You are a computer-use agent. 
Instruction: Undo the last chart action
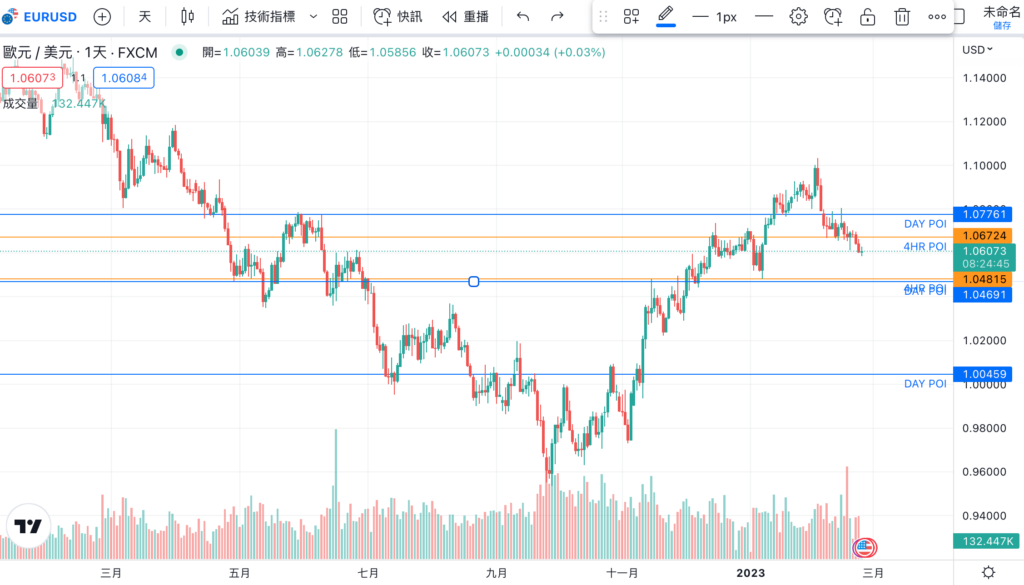pos(523,17)
